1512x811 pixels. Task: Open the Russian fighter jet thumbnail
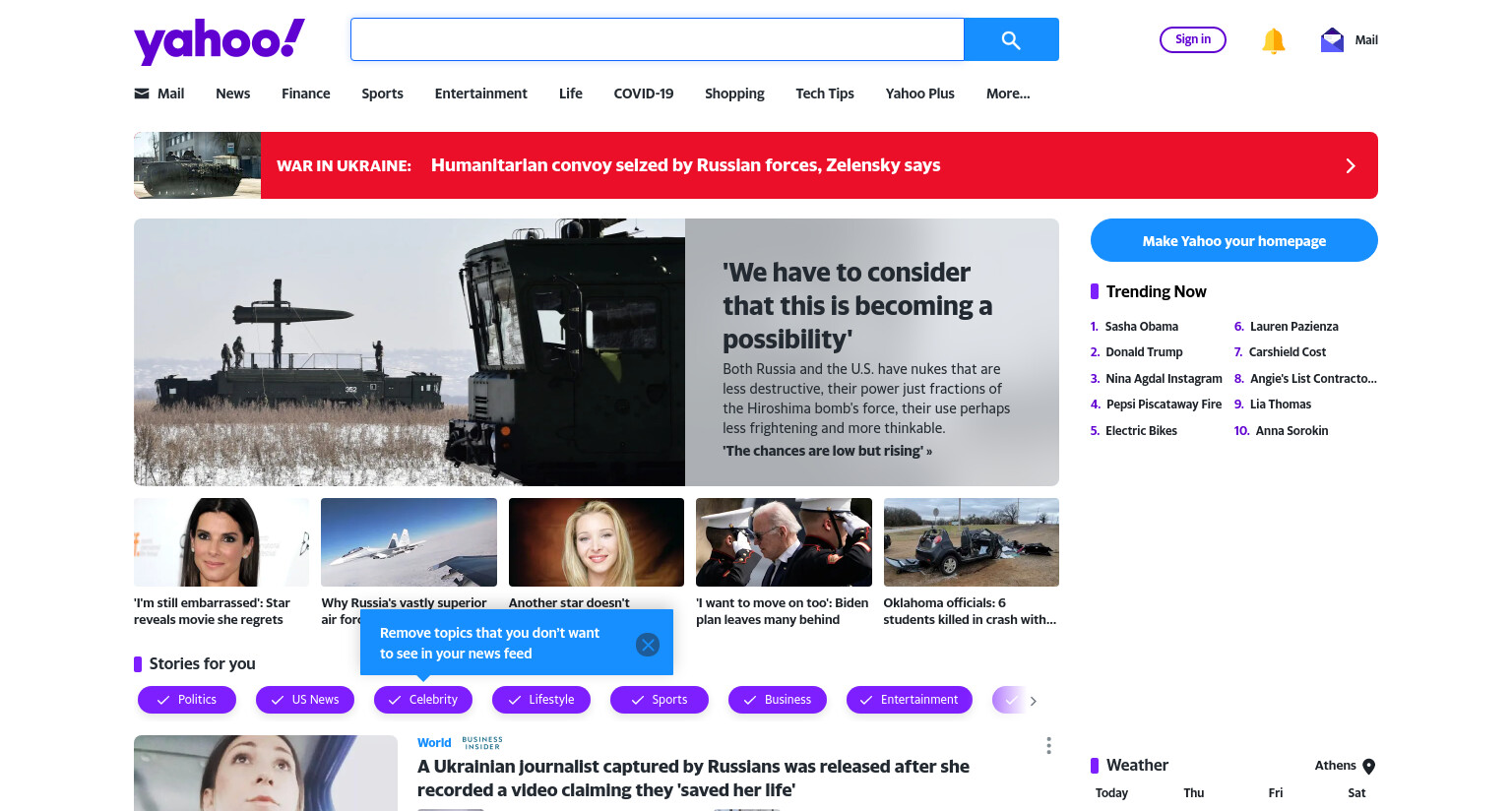pyautogui.click(x=409, y=542)
